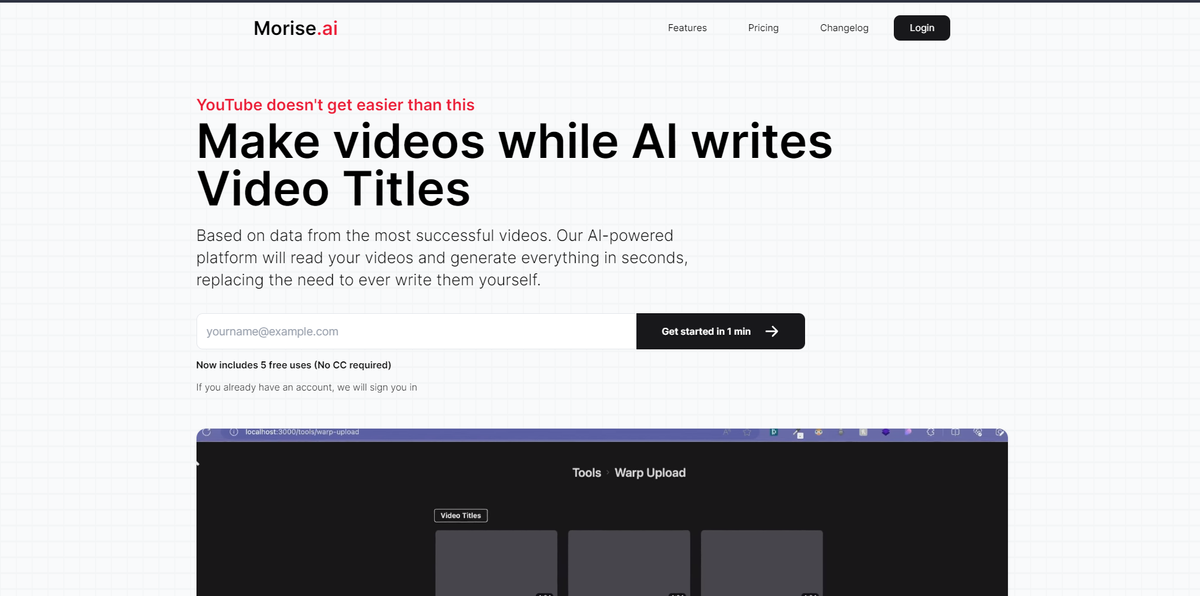Click Warp Upload in the demo breadcrumb

tap(650, 473)
